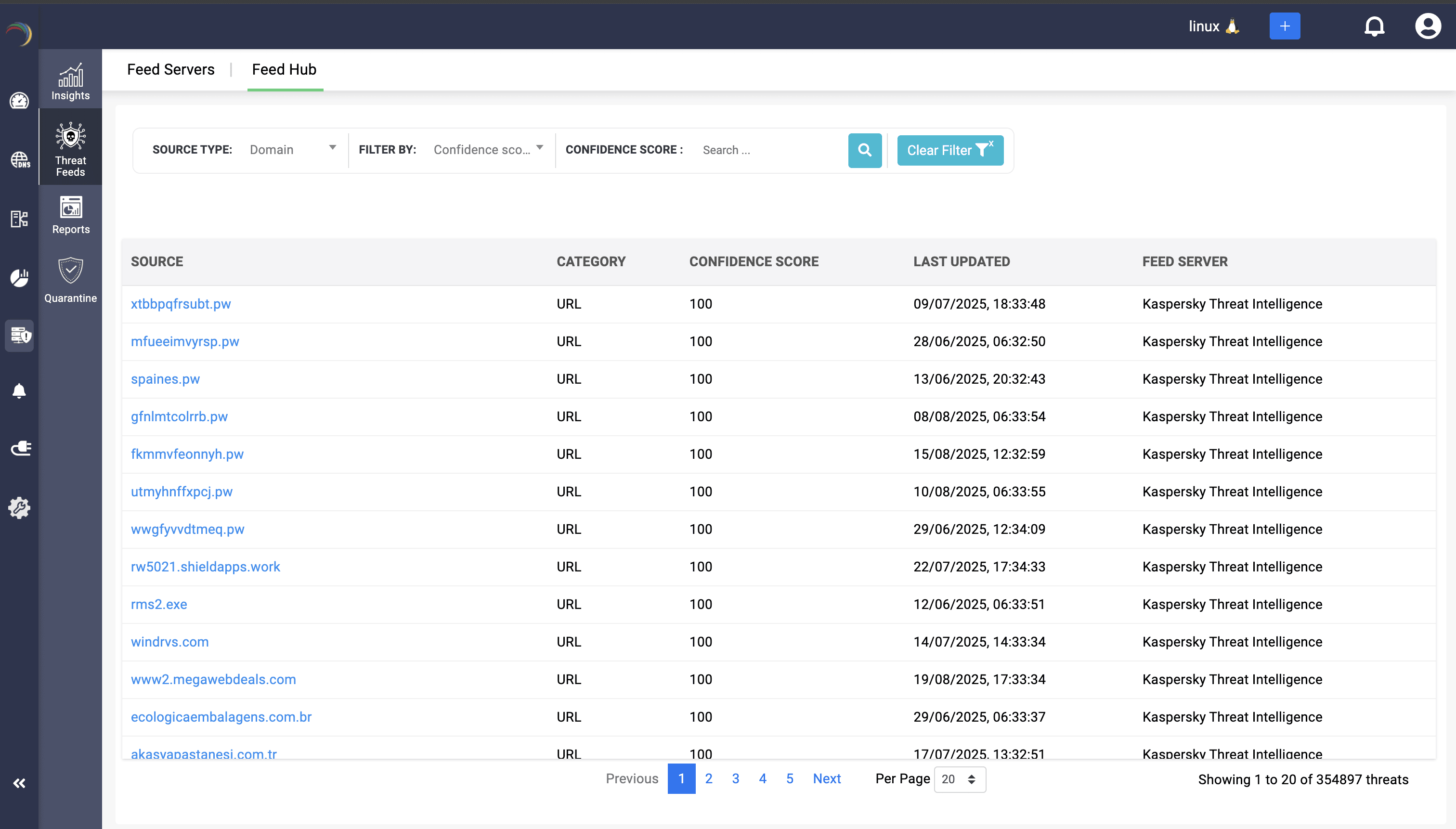Open the analytics pie chart section
This screenshot has width=1456, height=829.
point(19,278)
